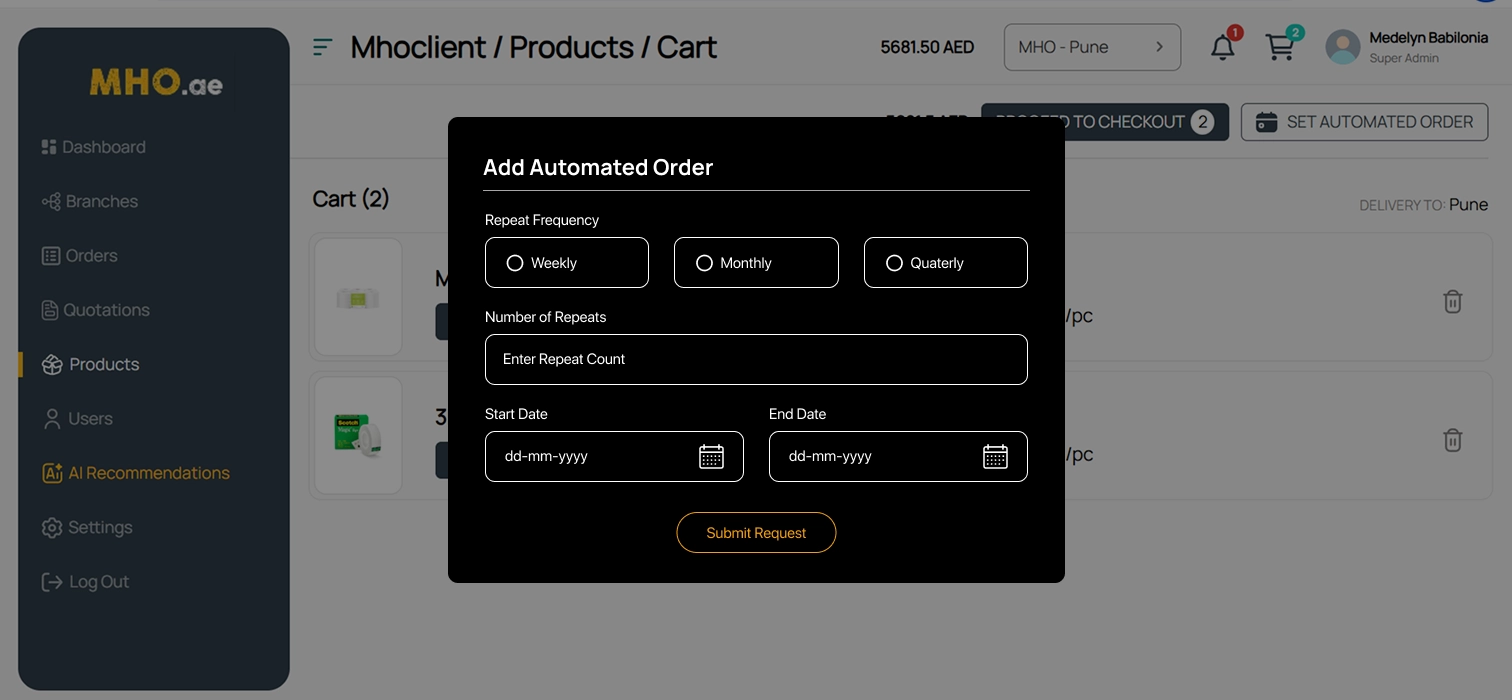Viewport: 1512px width, 700px height.
Task: Open the End Date date picker
Action: tap(995, 457)
